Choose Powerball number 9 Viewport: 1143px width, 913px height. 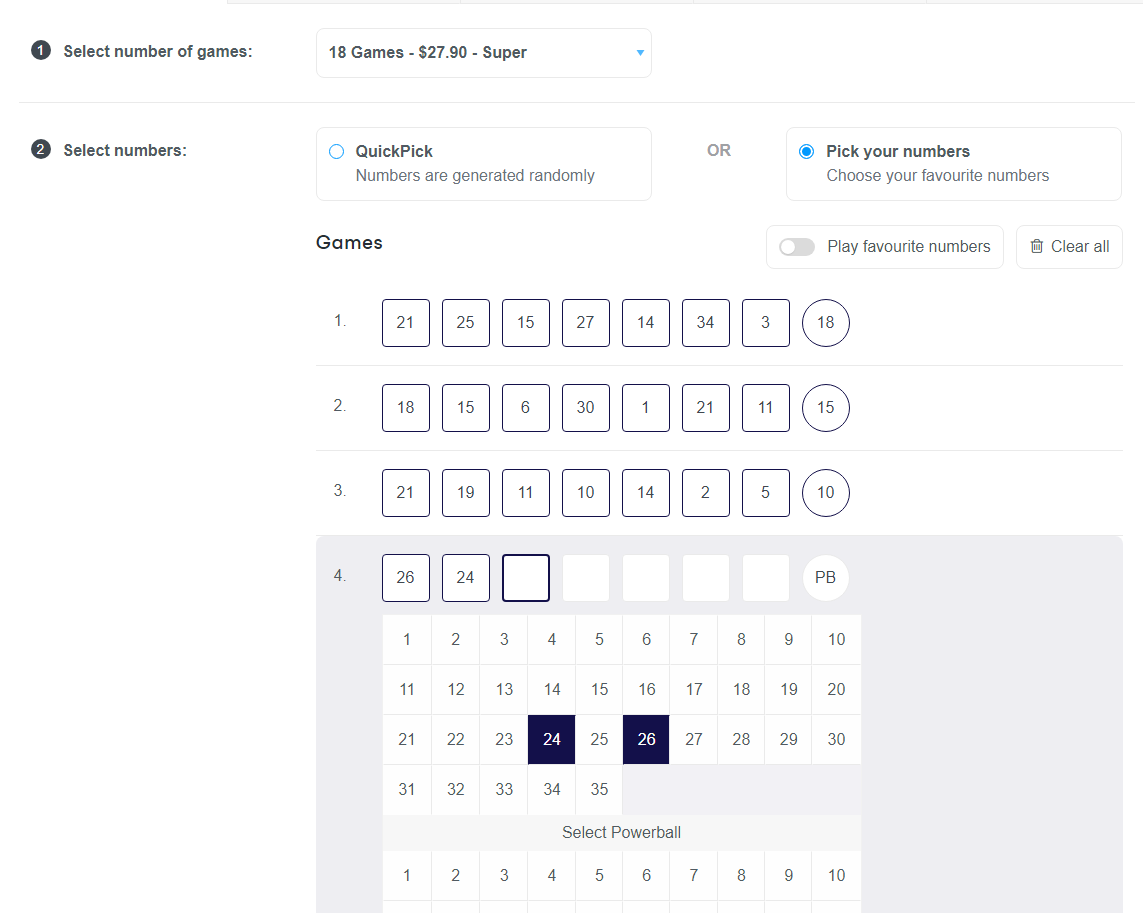[x=788, y=875]
